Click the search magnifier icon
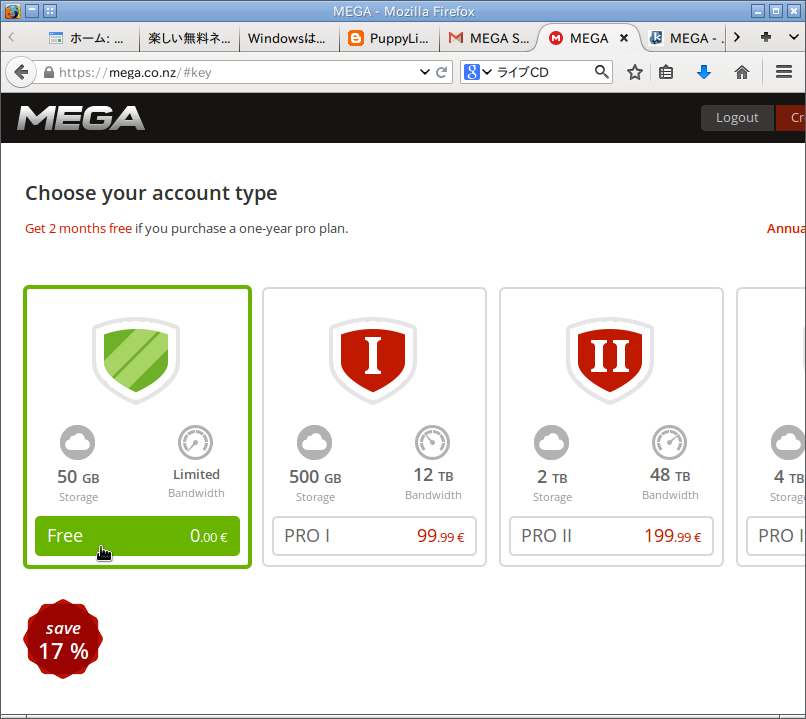 tap(601, 72)
